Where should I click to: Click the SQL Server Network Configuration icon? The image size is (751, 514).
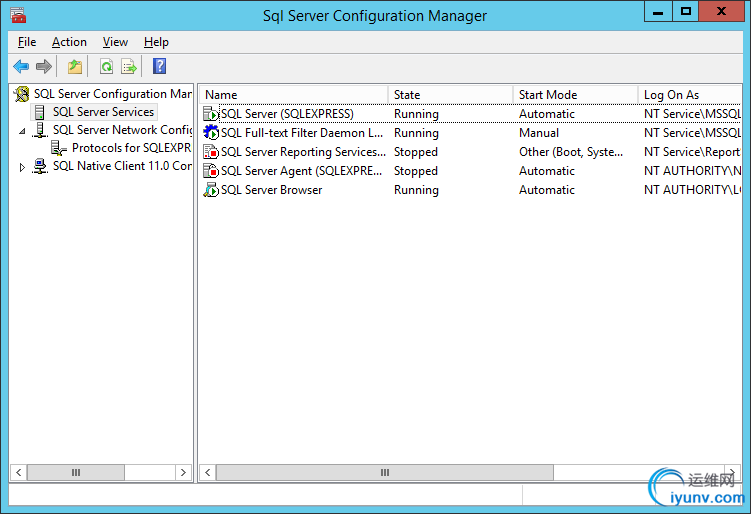pyautogui.click(x=40, y=130)
